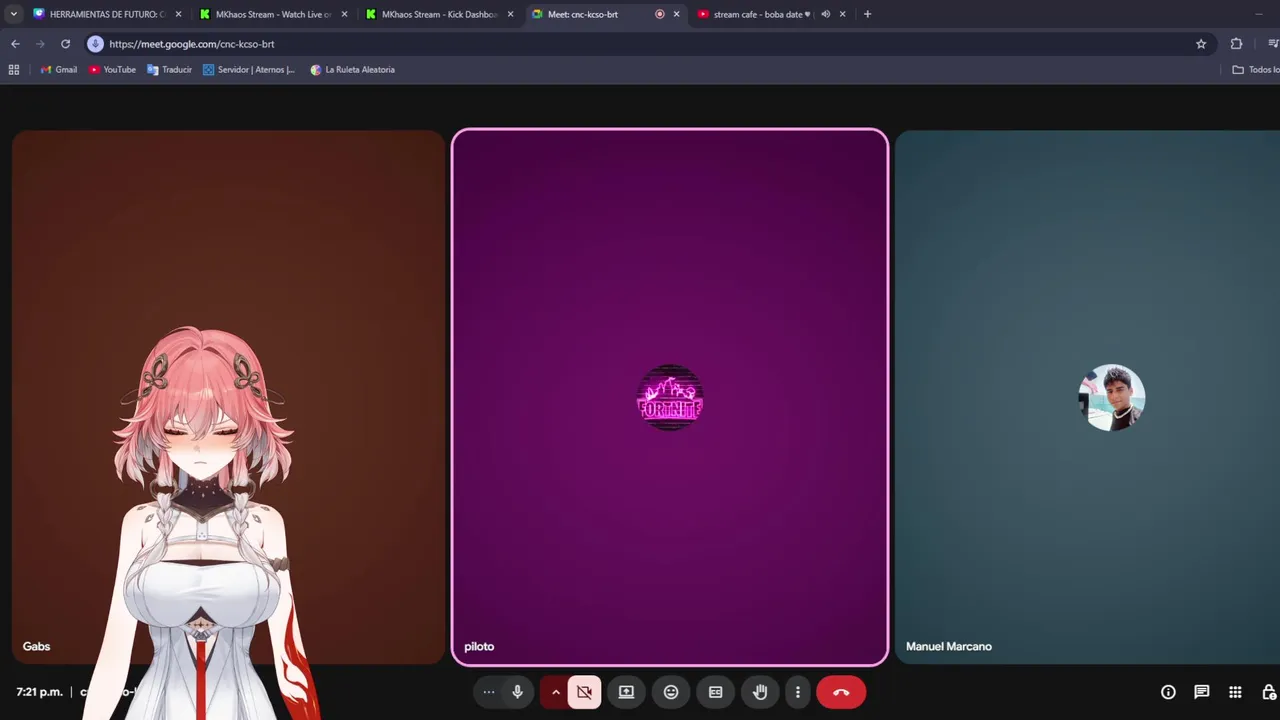Viewport: 1280px width, 720px height.
Task: Close the MKhaos Watch Live tab
Action: [344, 14]
